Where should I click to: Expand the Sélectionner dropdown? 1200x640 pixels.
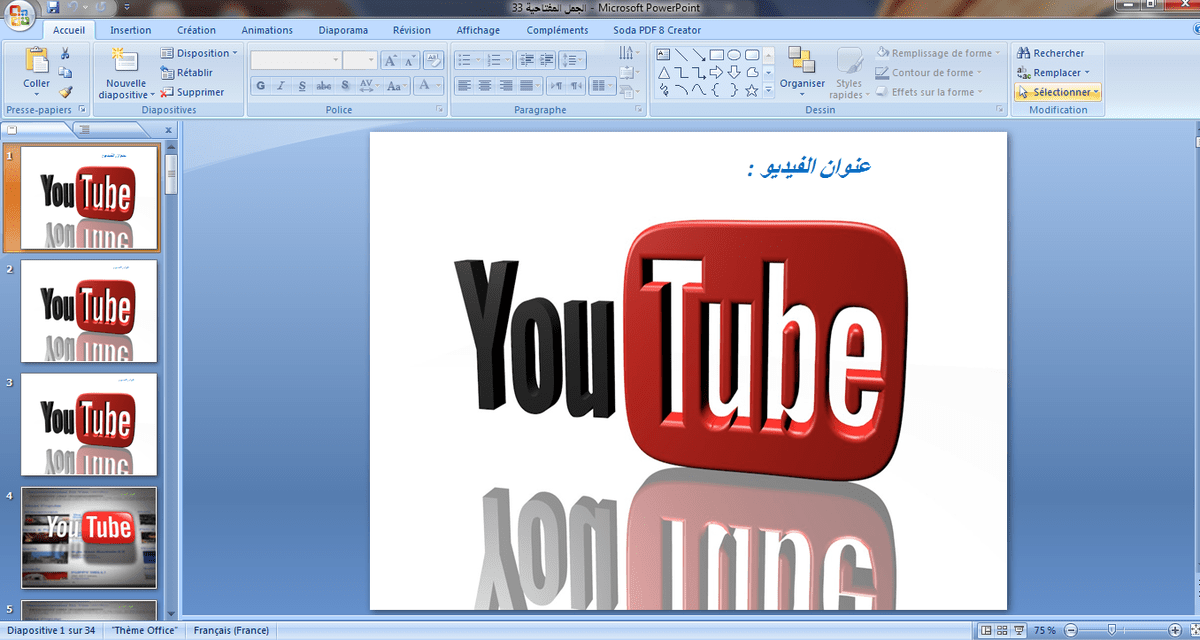coord(1057,92)
